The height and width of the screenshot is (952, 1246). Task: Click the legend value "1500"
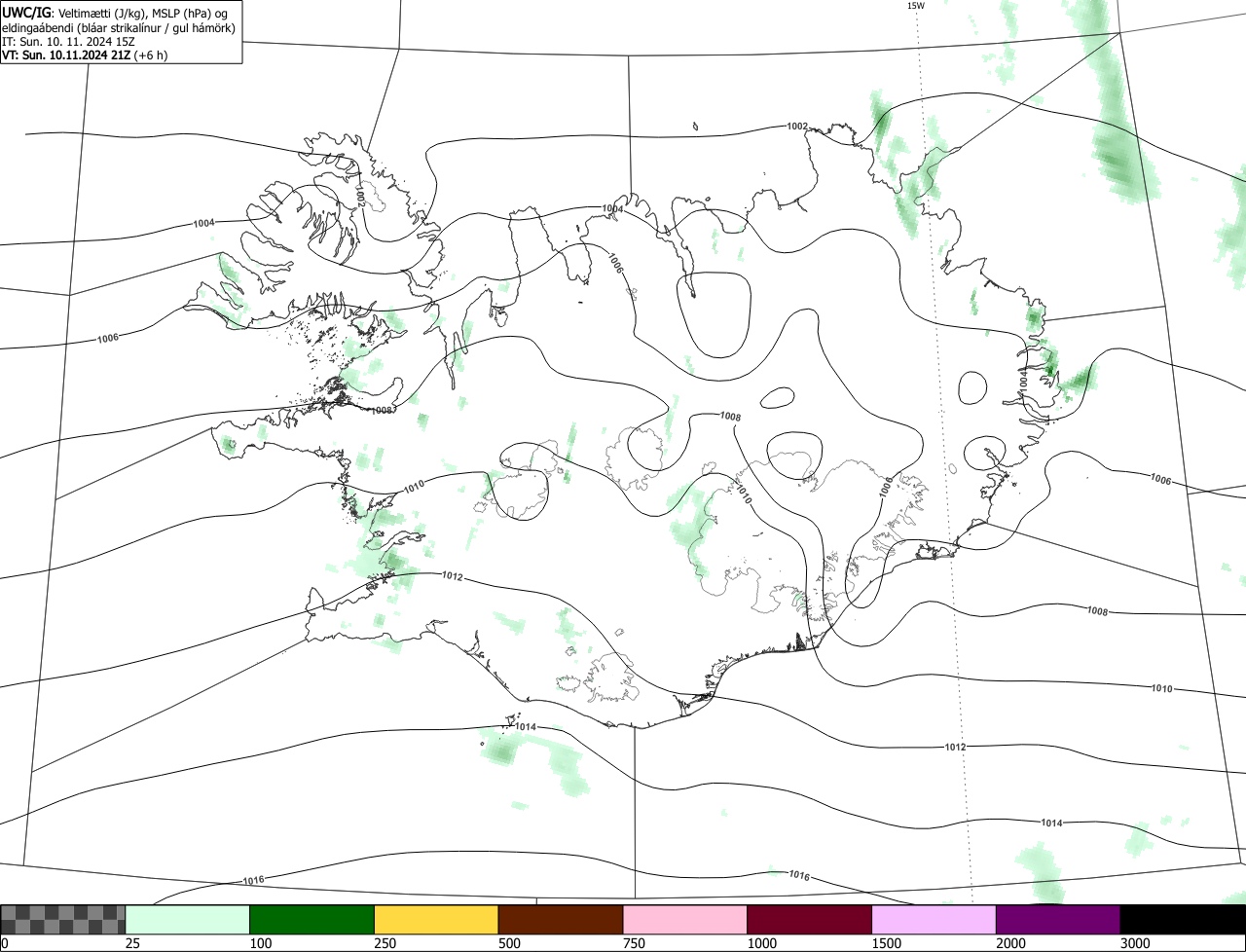coord(886,944)
